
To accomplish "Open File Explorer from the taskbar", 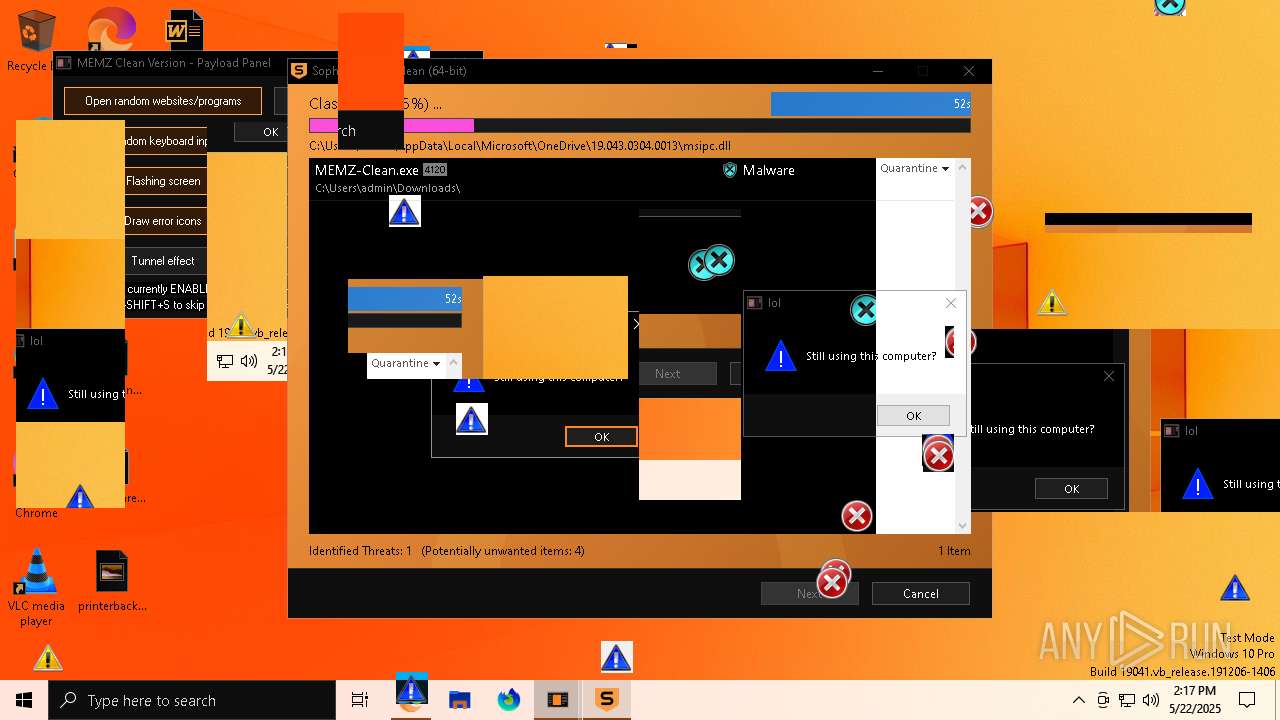I will tap(459, 700).
